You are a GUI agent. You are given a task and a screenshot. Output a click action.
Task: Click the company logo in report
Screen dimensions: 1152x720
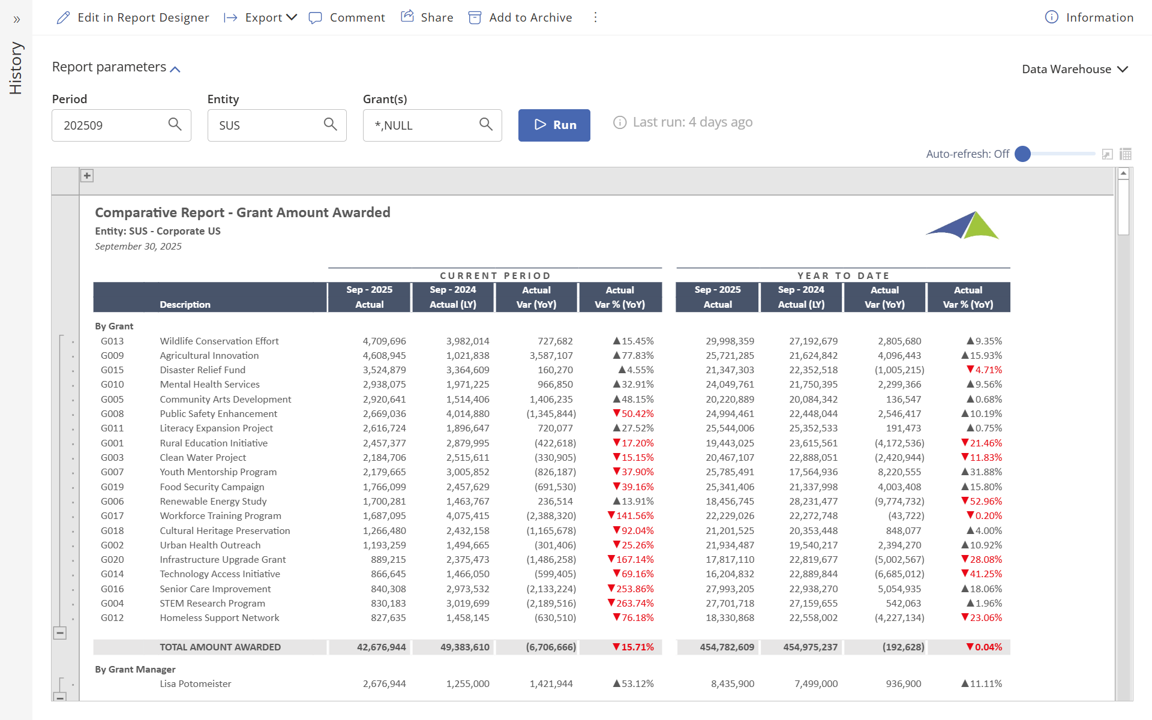point(962,225)
